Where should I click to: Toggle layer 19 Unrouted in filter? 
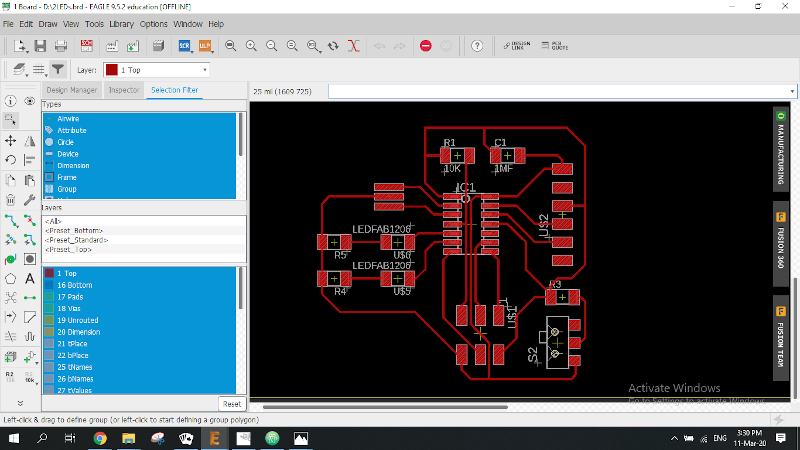click(139, 320)
